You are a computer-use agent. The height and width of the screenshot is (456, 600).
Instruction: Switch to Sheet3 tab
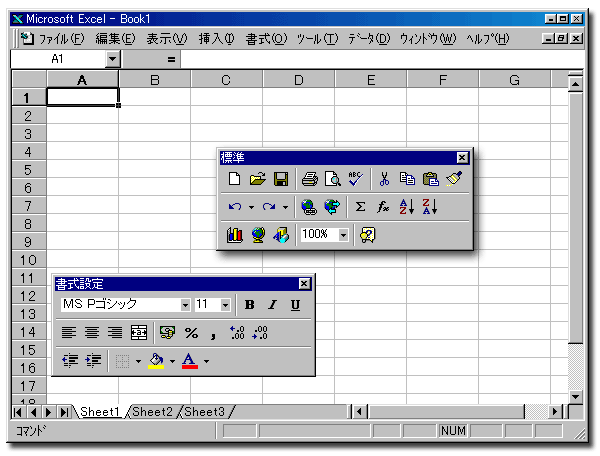pyautogui.click(x=204, y=412)
